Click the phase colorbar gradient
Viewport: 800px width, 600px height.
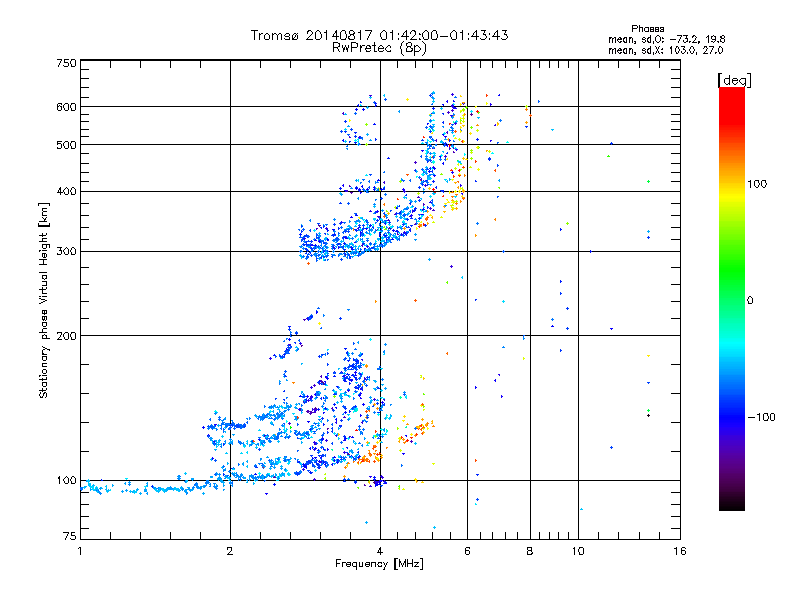point(732,298)
